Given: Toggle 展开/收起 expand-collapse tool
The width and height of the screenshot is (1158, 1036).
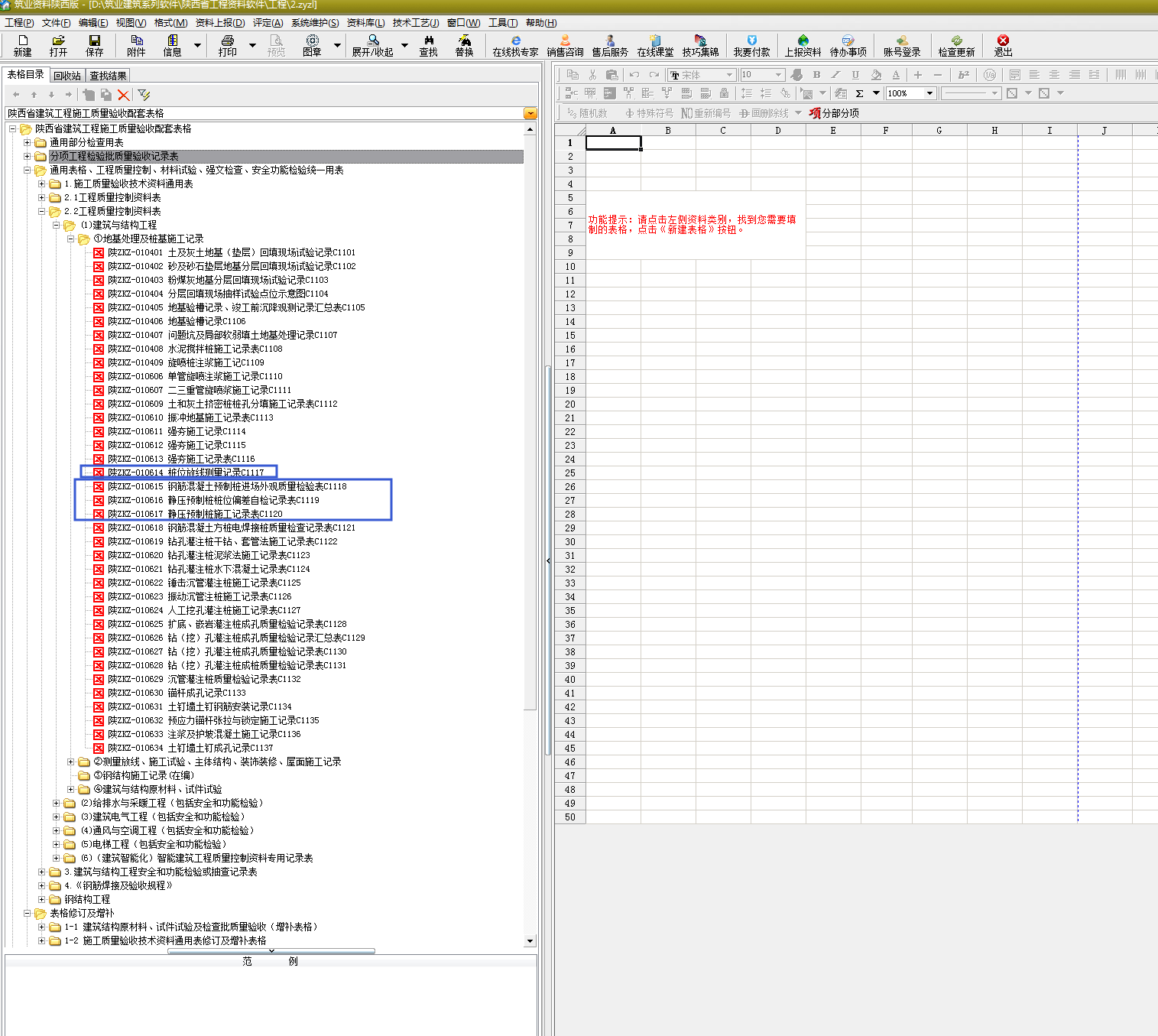Looking at the screenshot, I should (x=373, y=46).
